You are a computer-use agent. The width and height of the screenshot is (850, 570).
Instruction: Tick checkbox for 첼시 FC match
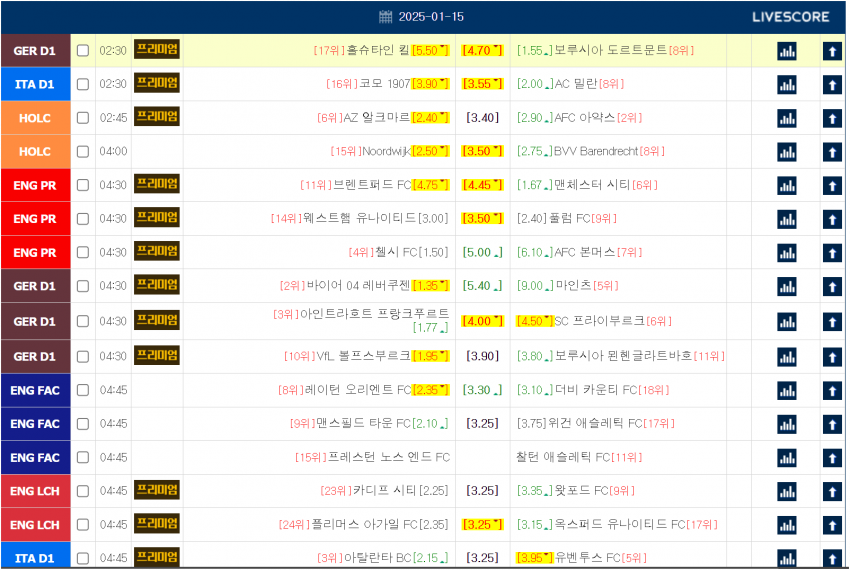coord(83,252)
